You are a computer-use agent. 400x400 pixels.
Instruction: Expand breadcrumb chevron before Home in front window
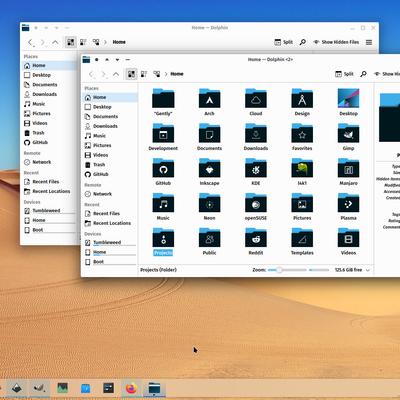point(166,74)
